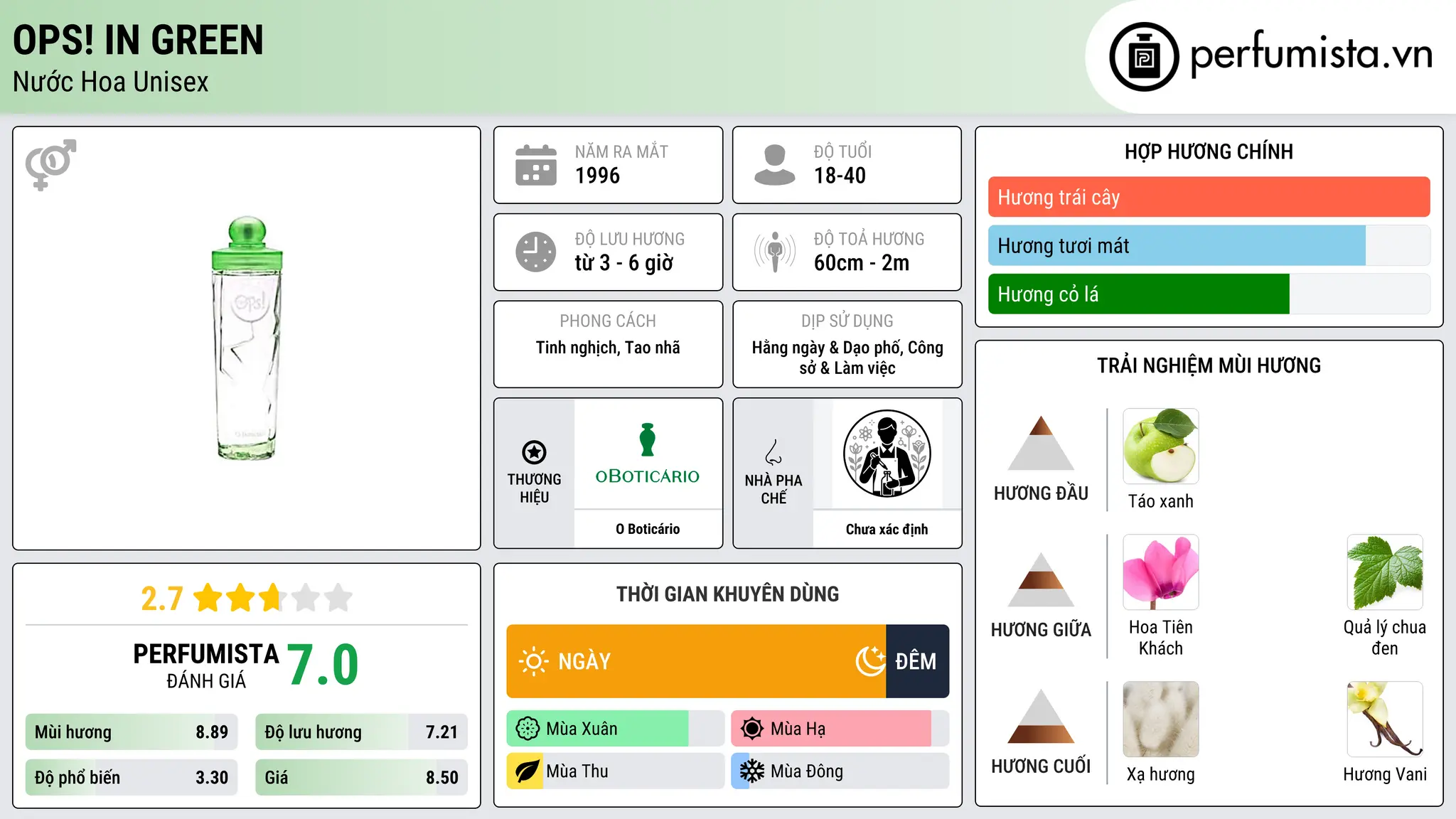Click the sillage icon beside Độ toả hương
Screen dimensions: 1456x819
point(774,252)
